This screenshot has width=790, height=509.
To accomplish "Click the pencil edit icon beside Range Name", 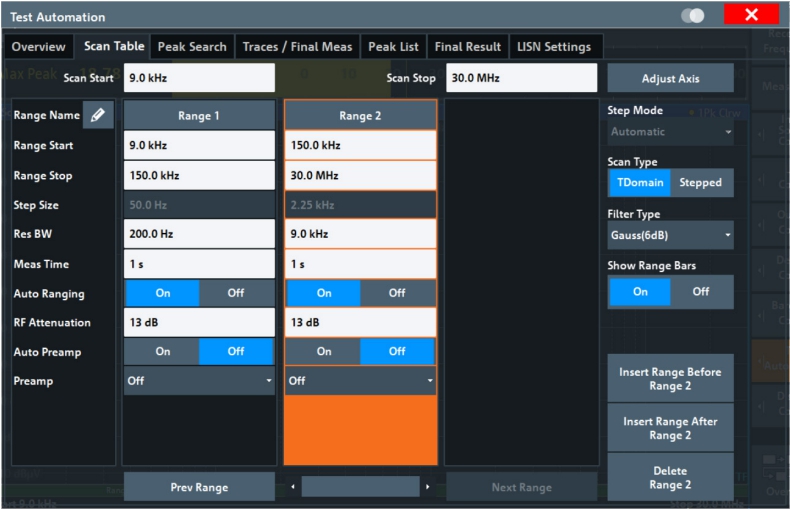I will click(x=97, y=116).
